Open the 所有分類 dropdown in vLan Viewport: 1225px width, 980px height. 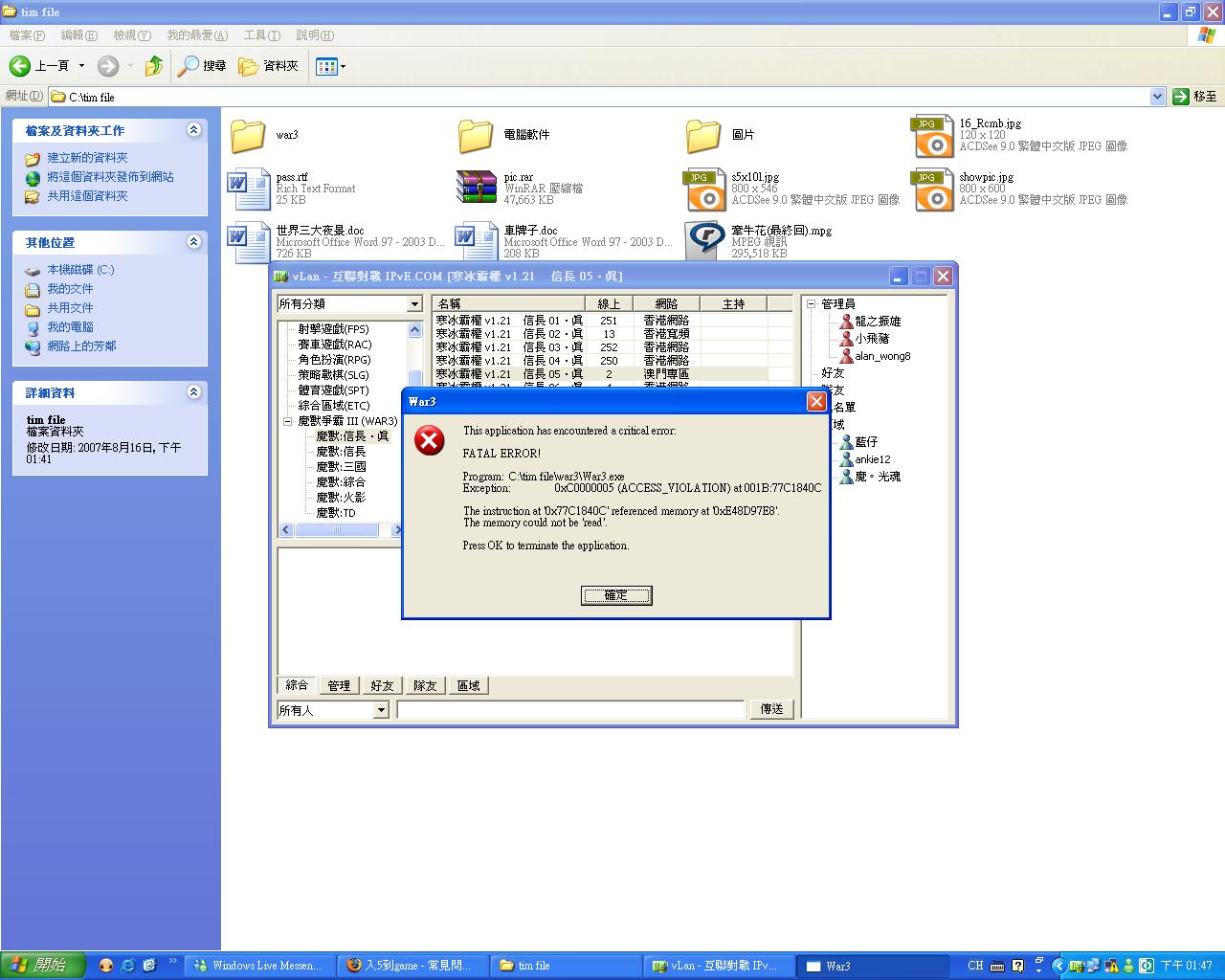click(x=414, y=304)
